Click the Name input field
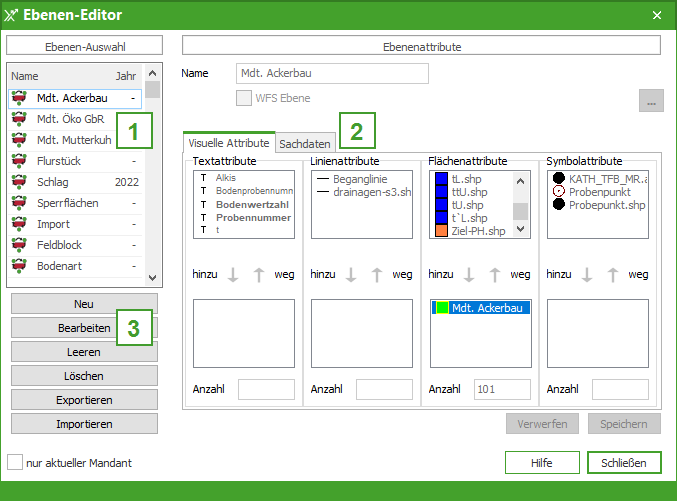 click(332, 73)
